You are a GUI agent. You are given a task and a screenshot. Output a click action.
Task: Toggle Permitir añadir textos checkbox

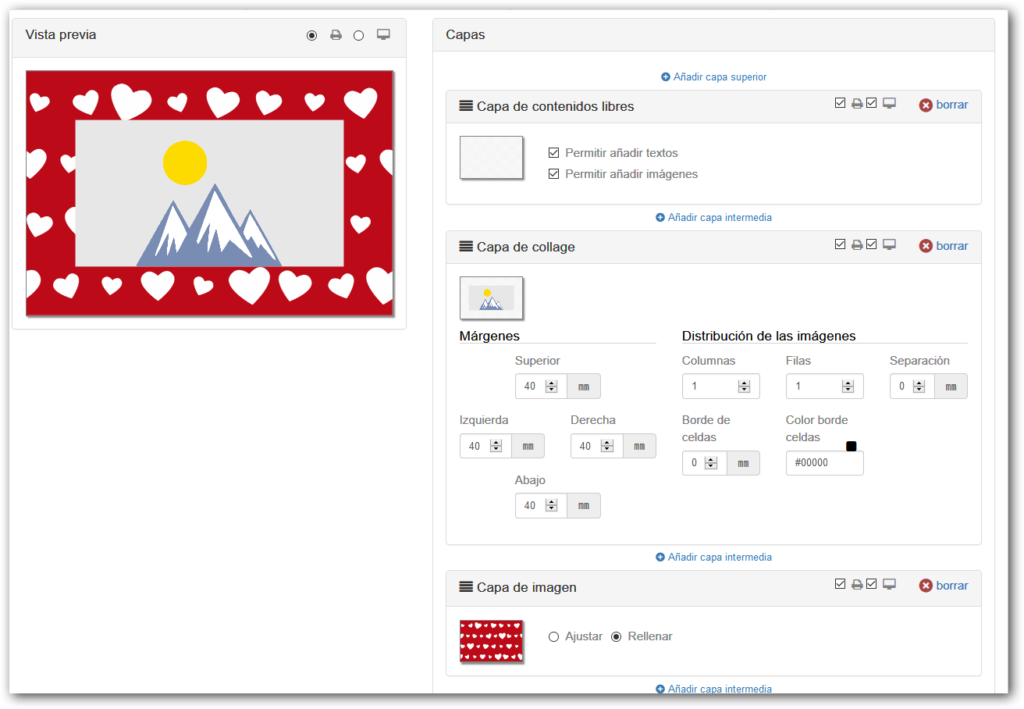pos(554,153)
